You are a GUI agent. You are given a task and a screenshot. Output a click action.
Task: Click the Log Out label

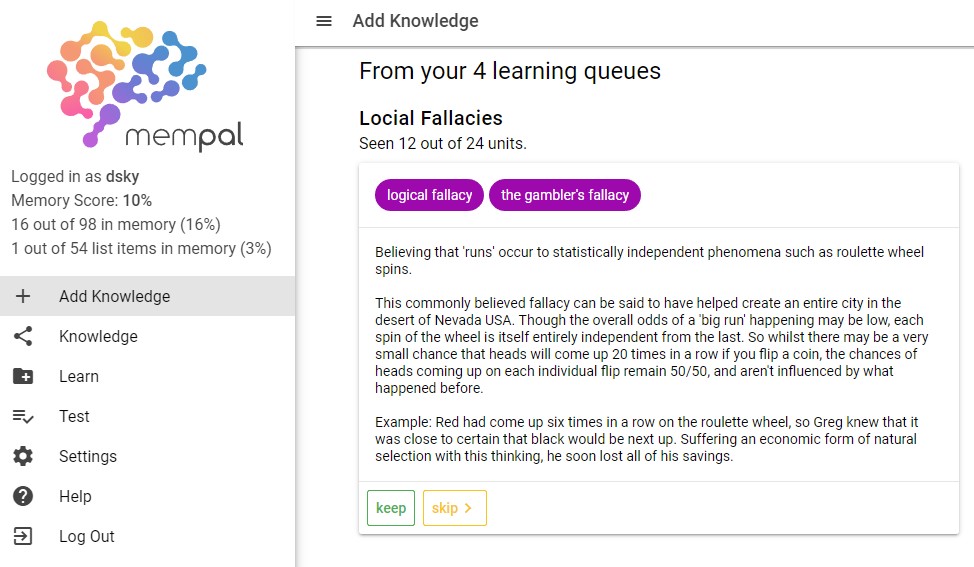pos(87,536)
